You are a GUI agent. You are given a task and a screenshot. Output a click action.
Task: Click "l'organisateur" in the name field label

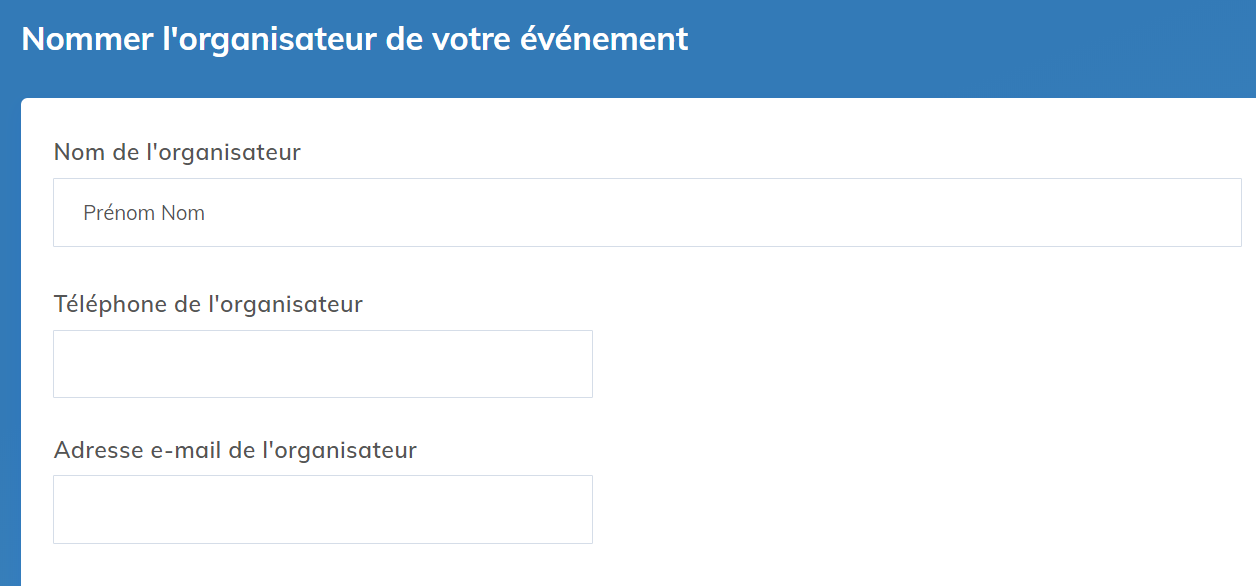click(224, 152)
